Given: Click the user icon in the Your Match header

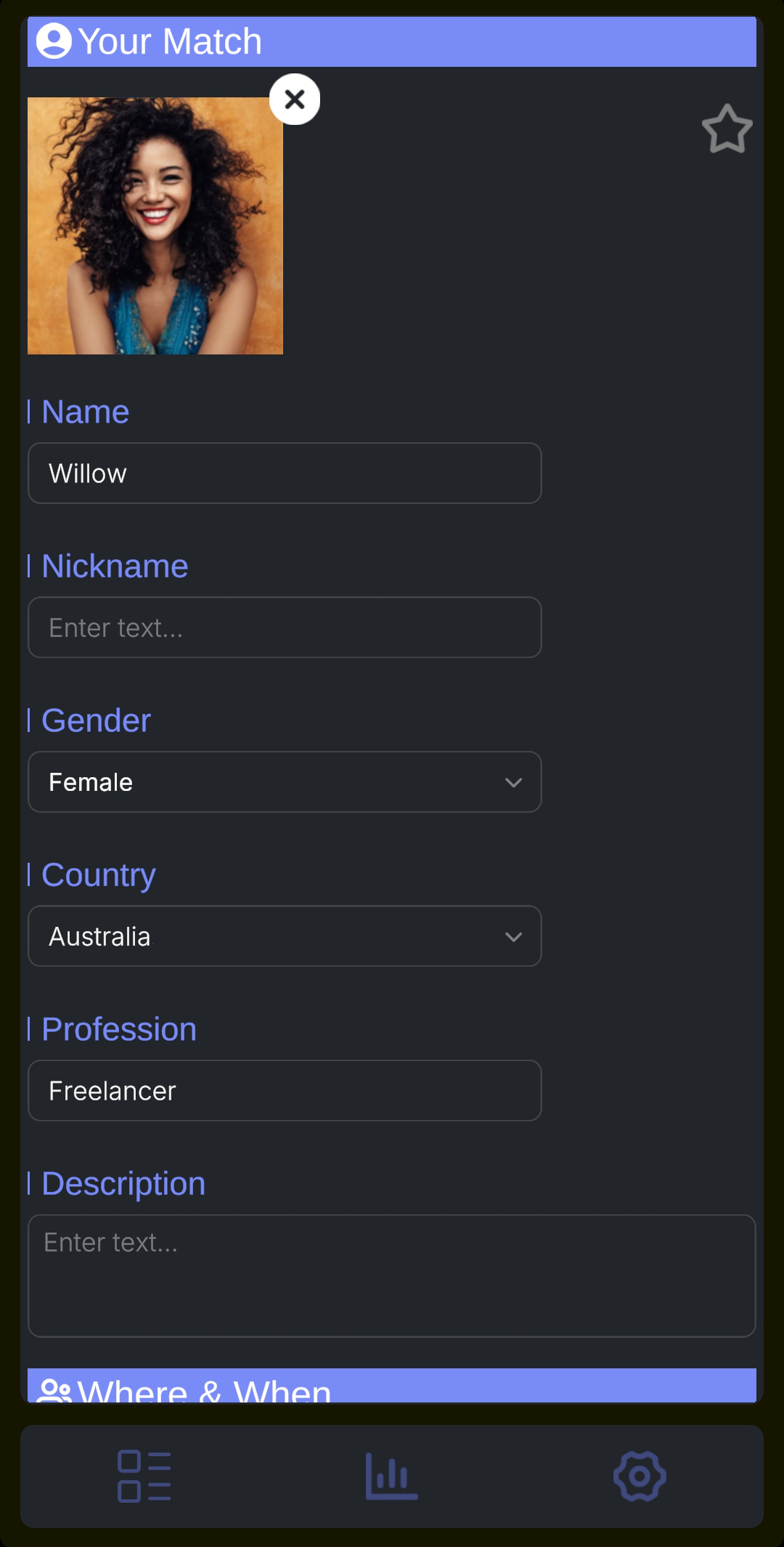Looking at the screenshot, I should 54,41.
